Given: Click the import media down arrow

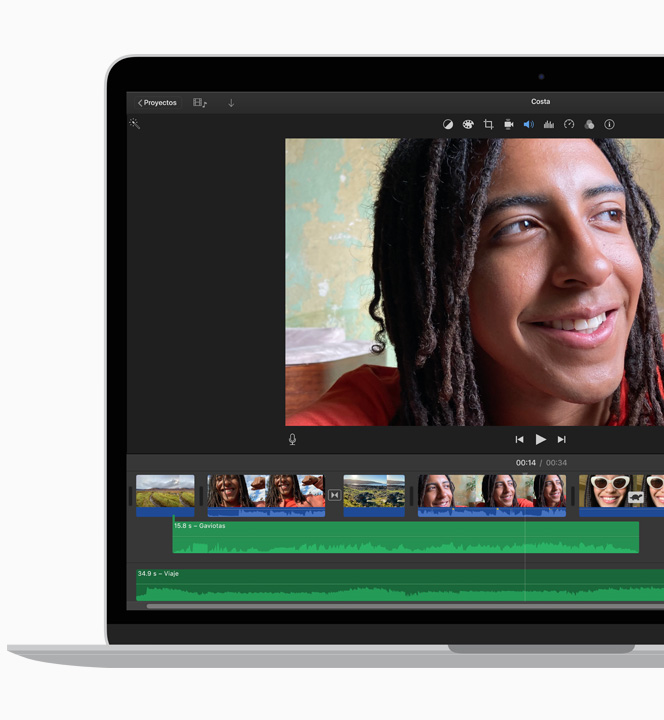Looking at the screenshot, I should pos(231,103).
